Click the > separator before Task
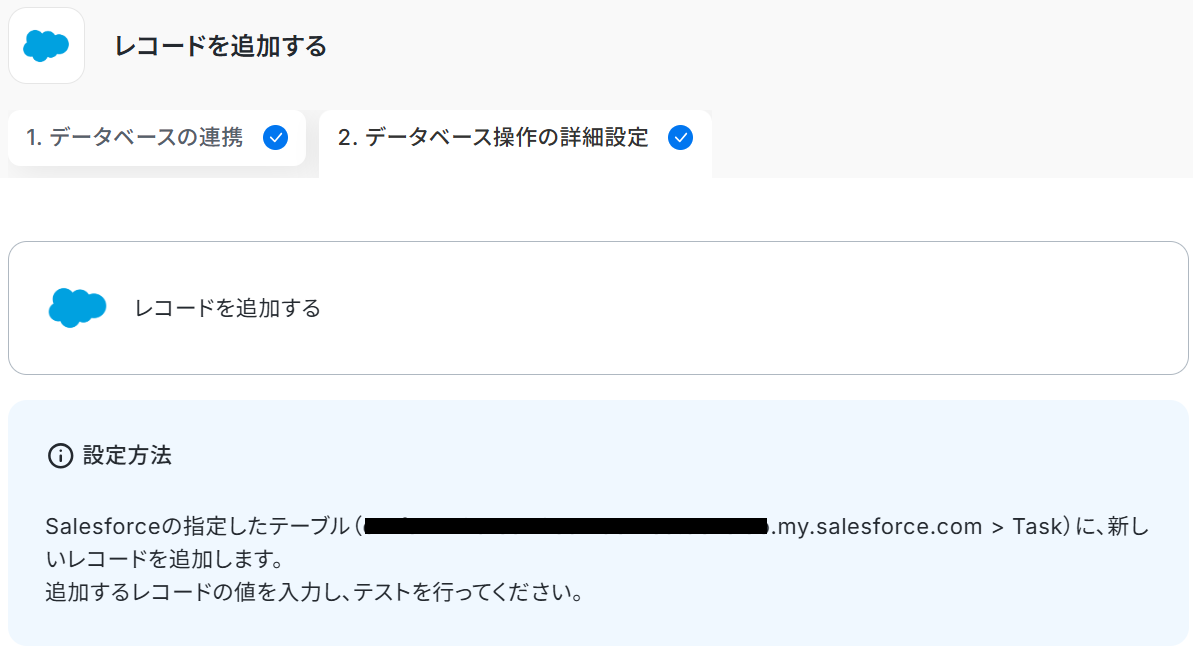This screenshot has width=1193, height=651. point(997,526)
